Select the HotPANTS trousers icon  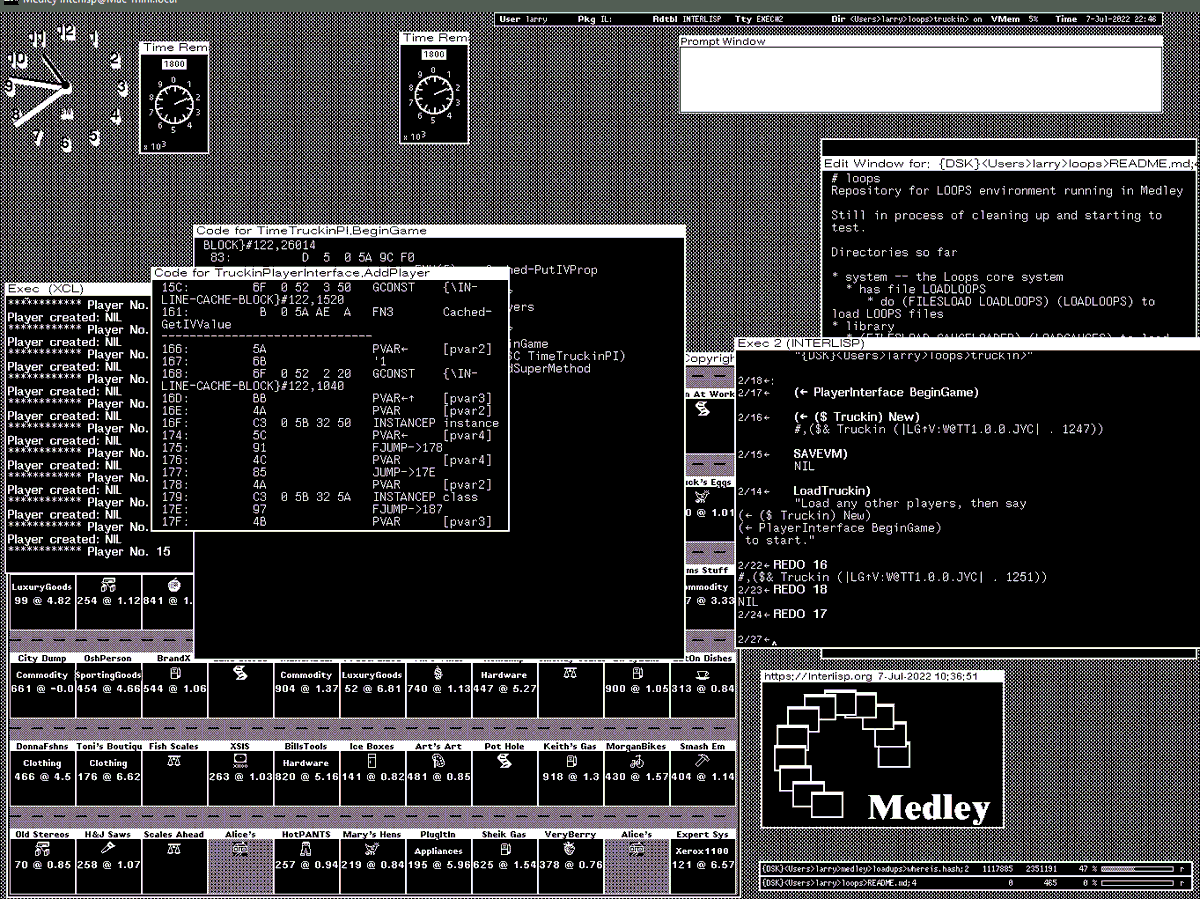coord(305,848)
